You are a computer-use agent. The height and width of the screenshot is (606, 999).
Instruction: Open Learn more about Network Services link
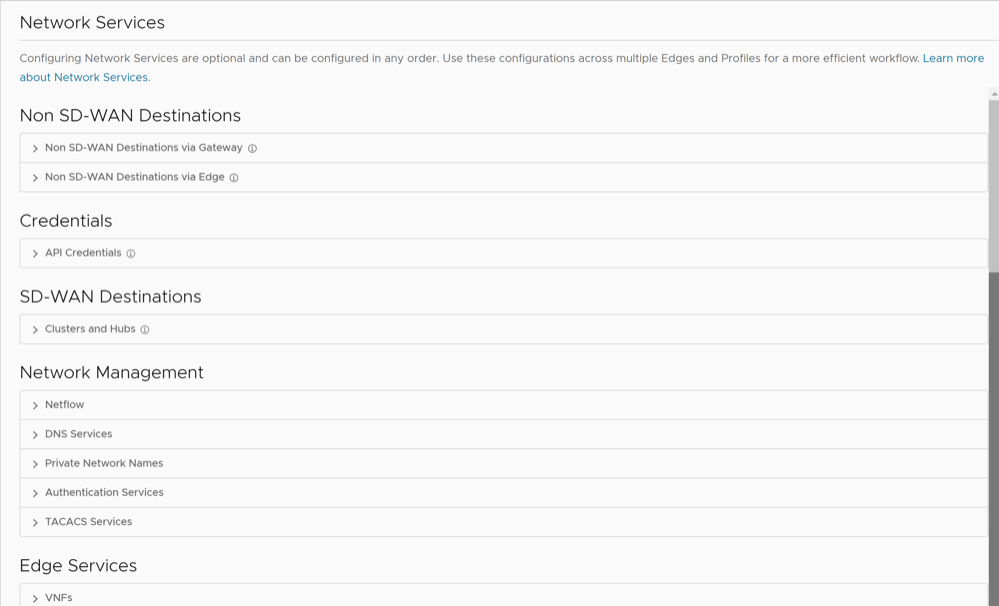pyautogui.click(x=954, y=58)
